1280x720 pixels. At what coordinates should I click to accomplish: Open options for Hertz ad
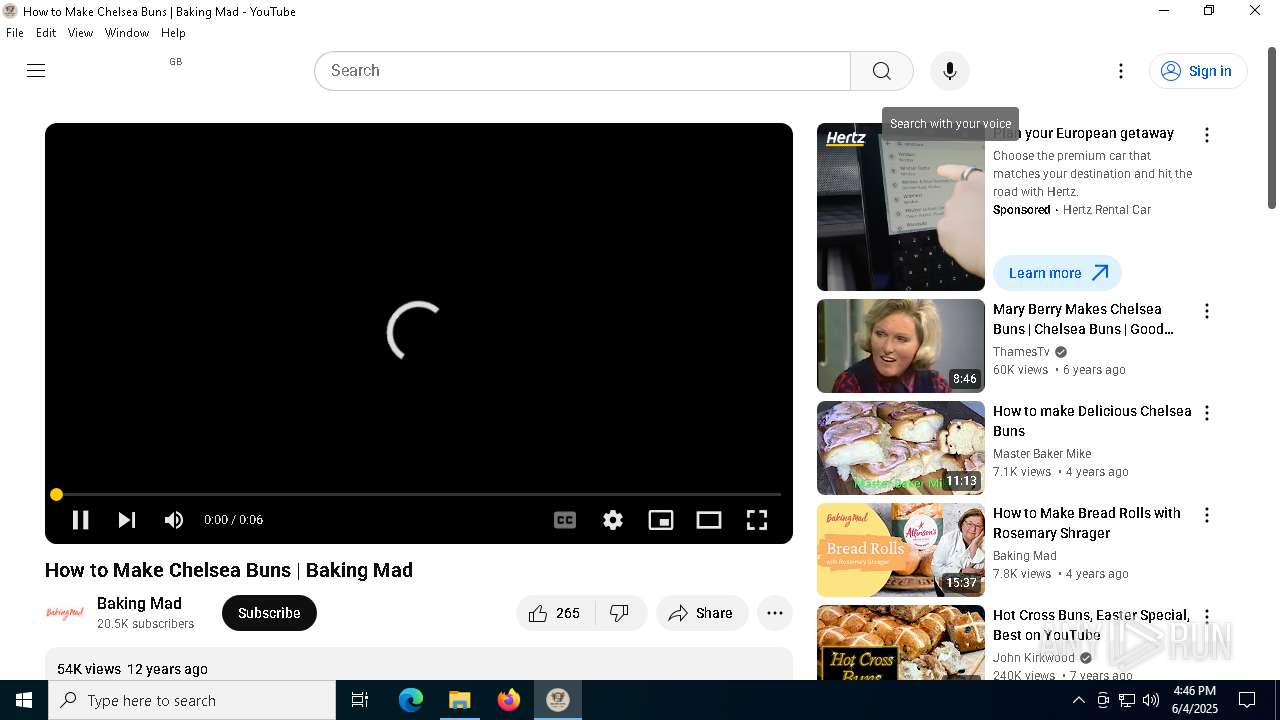[1207, 135]
